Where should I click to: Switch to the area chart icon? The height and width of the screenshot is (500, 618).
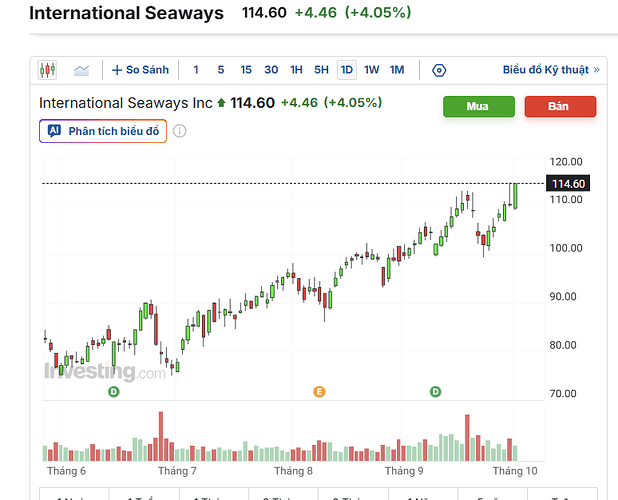(81, 71)
